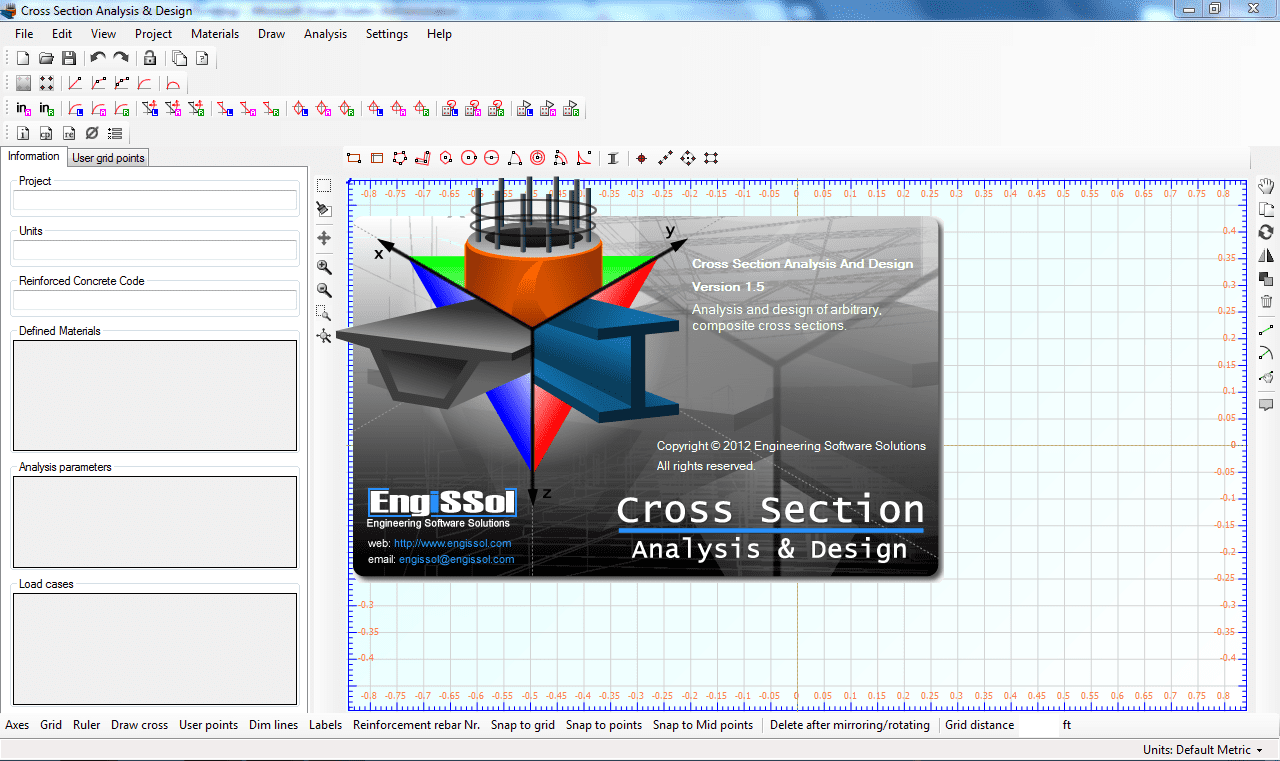Toggle Axes display in bottom bar

pos(17,725)
